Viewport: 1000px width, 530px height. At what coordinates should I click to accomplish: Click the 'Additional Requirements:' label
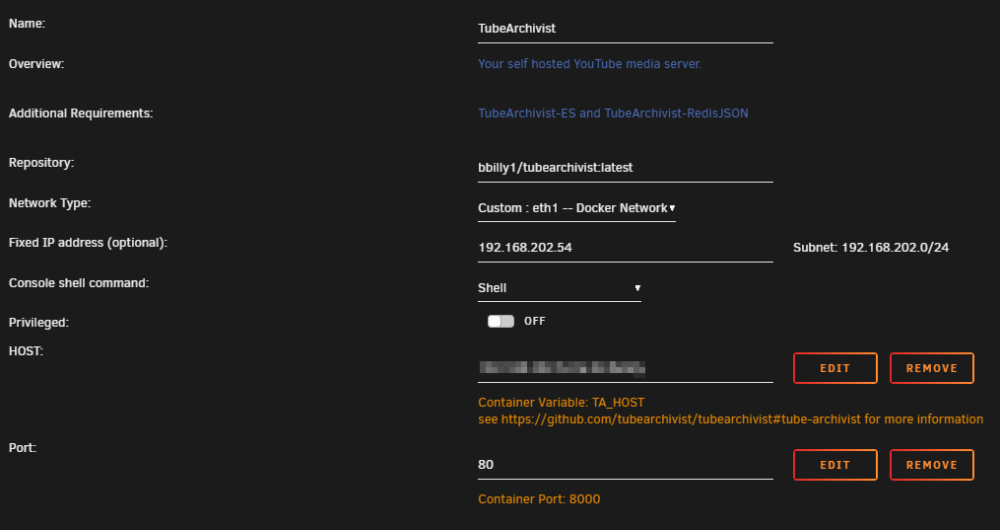[x=80, y=114]
